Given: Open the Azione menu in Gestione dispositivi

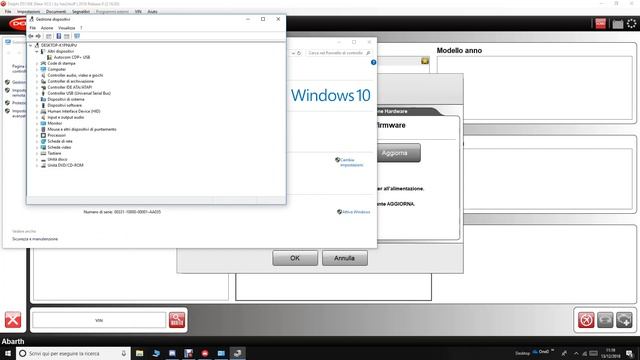Looking at the screenshot, I should pos(47,28).
